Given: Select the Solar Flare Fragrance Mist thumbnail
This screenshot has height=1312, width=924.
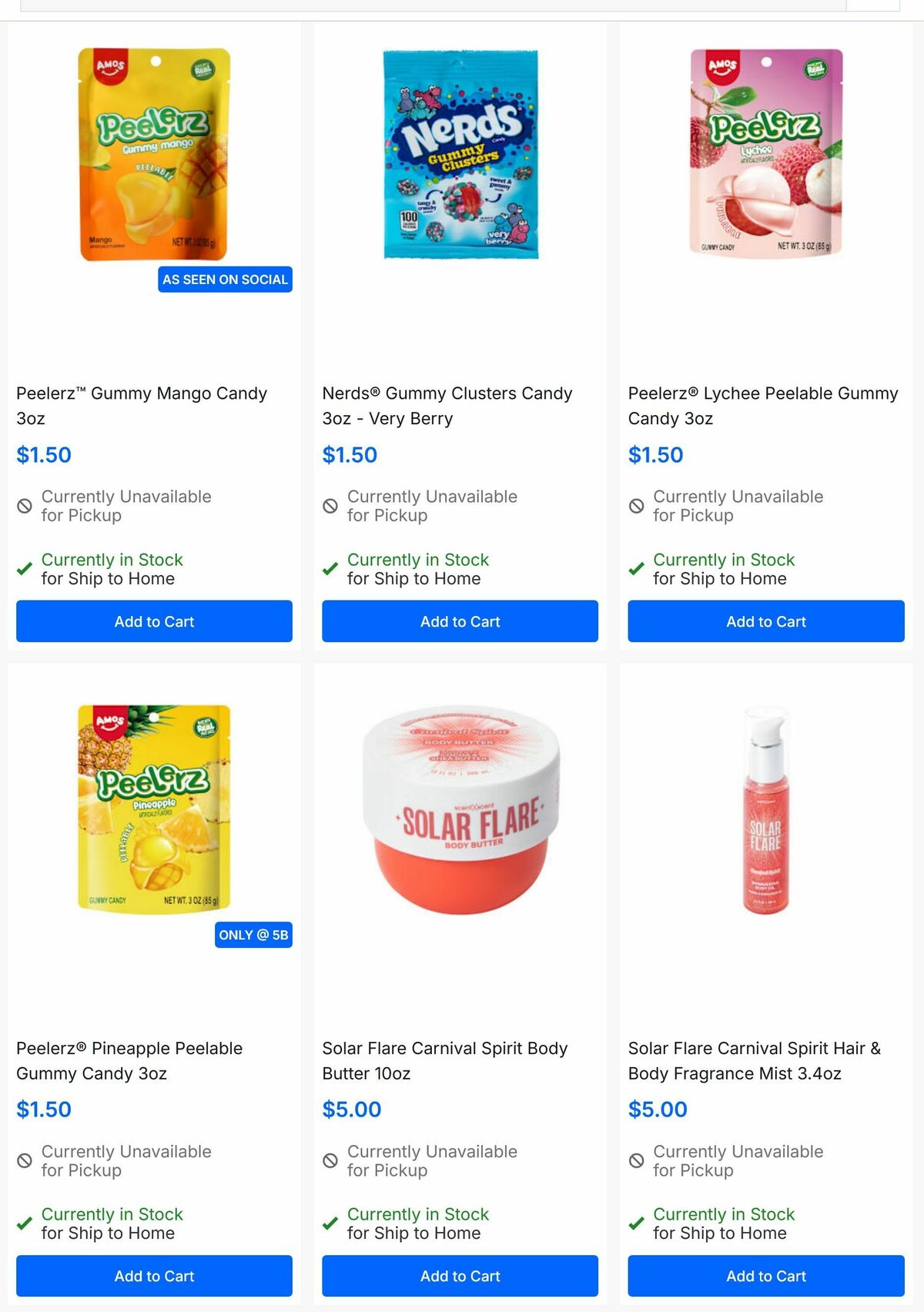Looking at the screenshot, I should coord(765,808).
